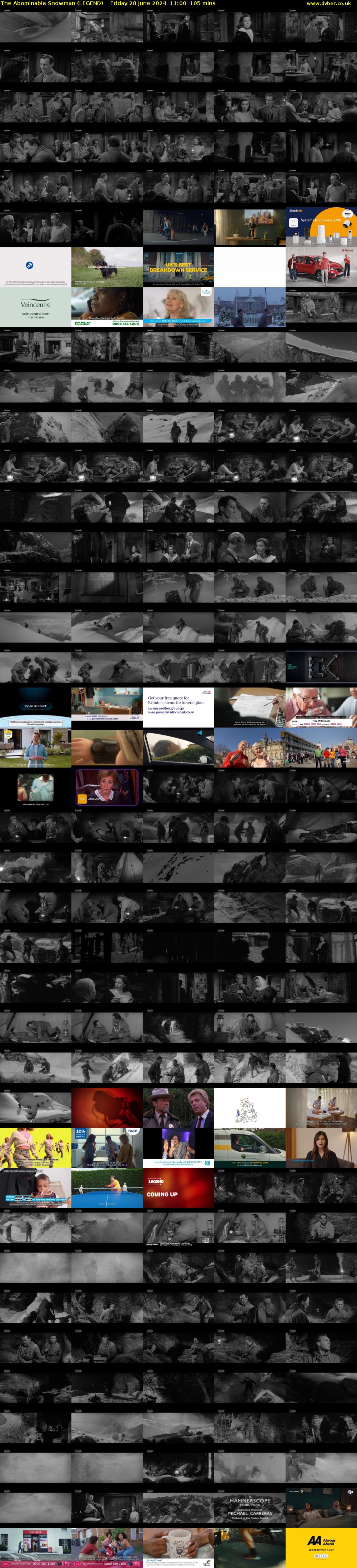Select the smartwatch on wrist thumbnail
Screen dimensions: 357x1568
tap(107, 748)
